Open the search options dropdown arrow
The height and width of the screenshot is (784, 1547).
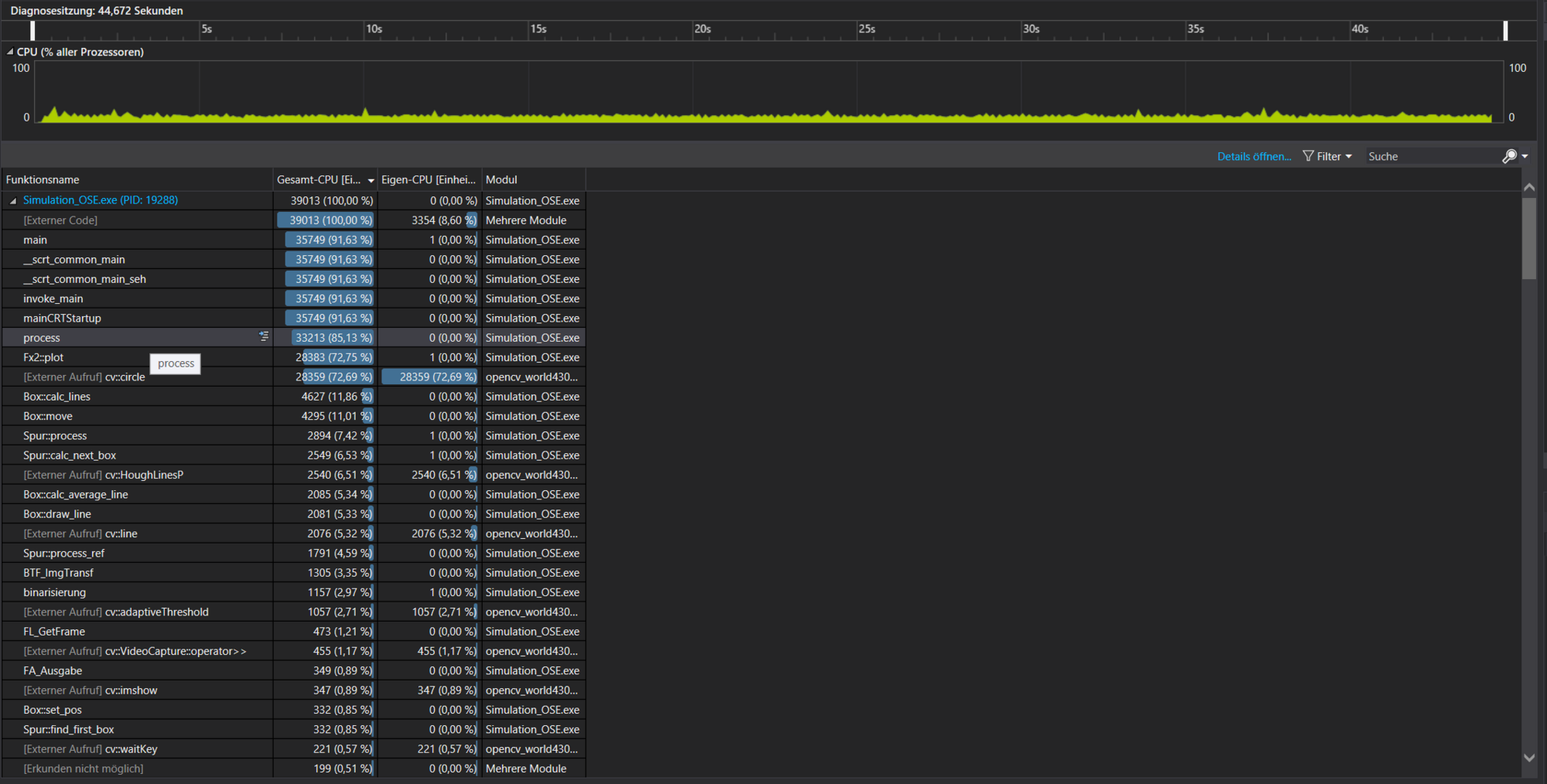click(1525, 156)
